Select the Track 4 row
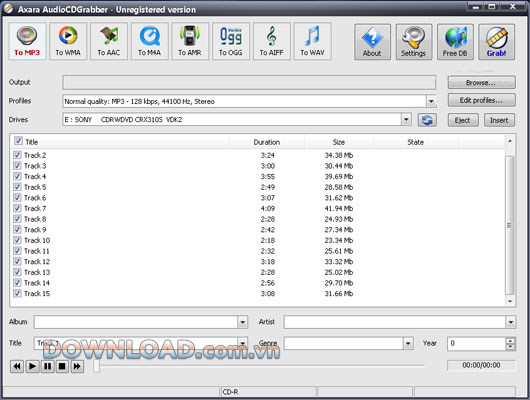Image resolution: width=530 pixels, height=400 pixels. tap(258, 177)
